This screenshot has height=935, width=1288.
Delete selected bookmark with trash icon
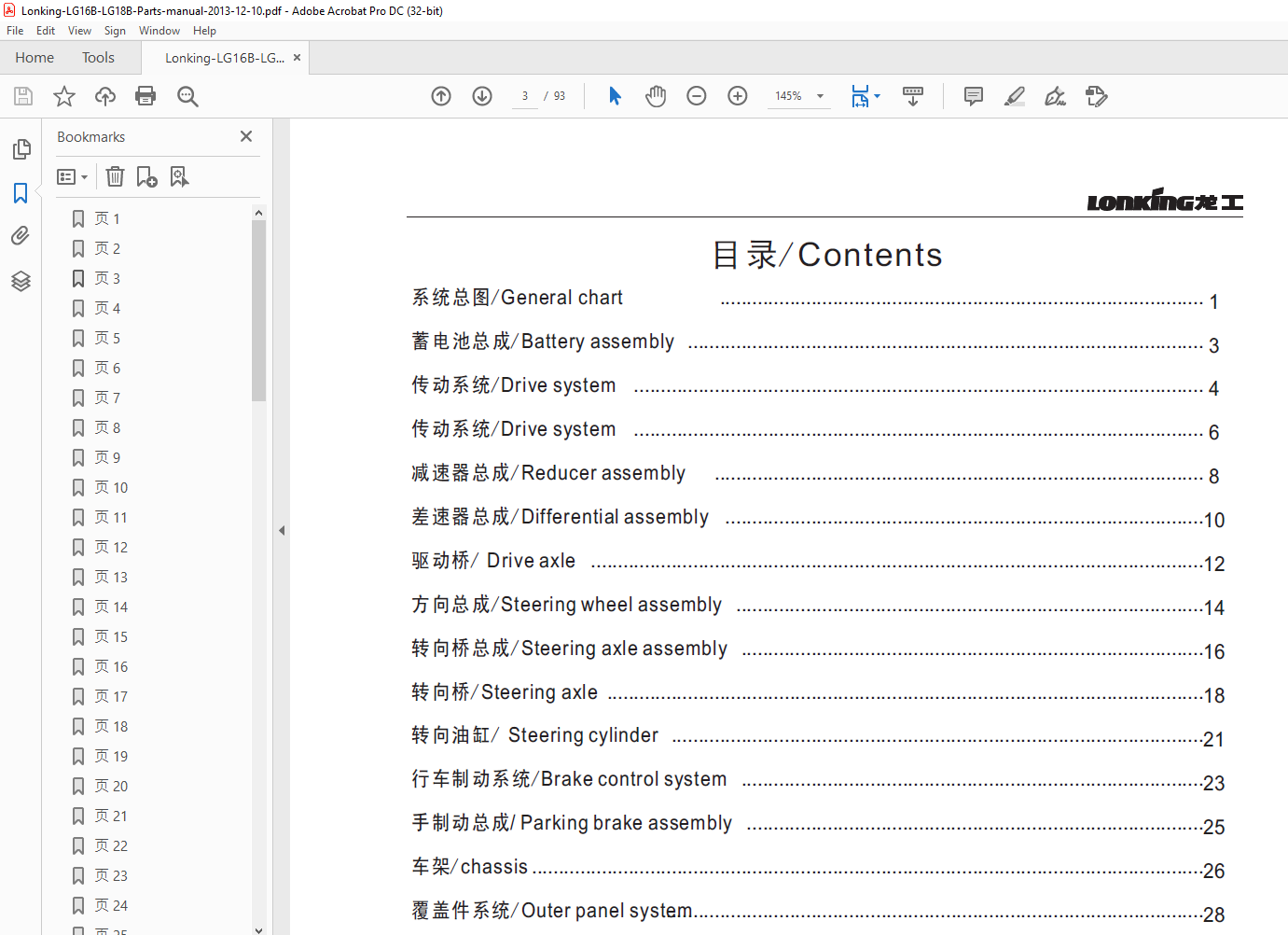(115, 176)
